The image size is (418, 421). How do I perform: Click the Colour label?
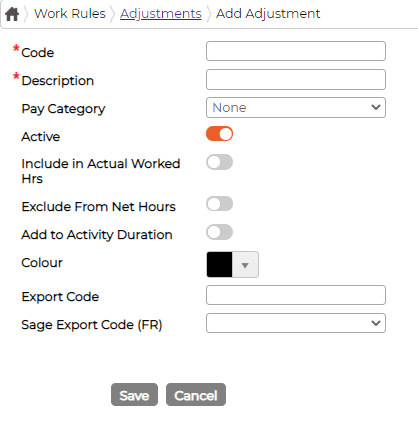[x=42, y=263]
